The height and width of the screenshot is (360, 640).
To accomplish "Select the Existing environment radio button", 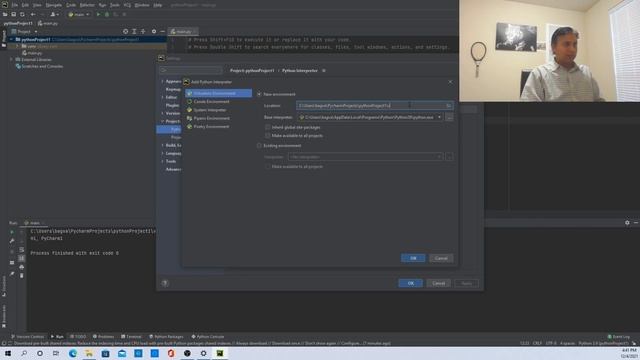I will [259, 146].
